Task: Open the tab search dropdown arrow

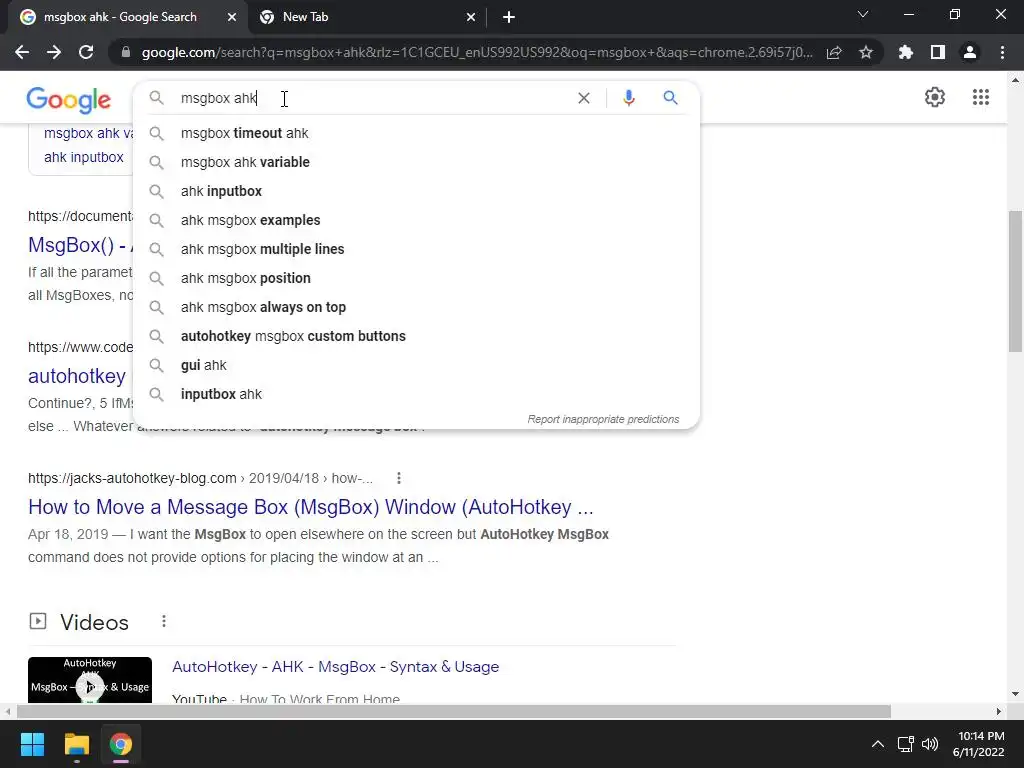Action: 863,14
